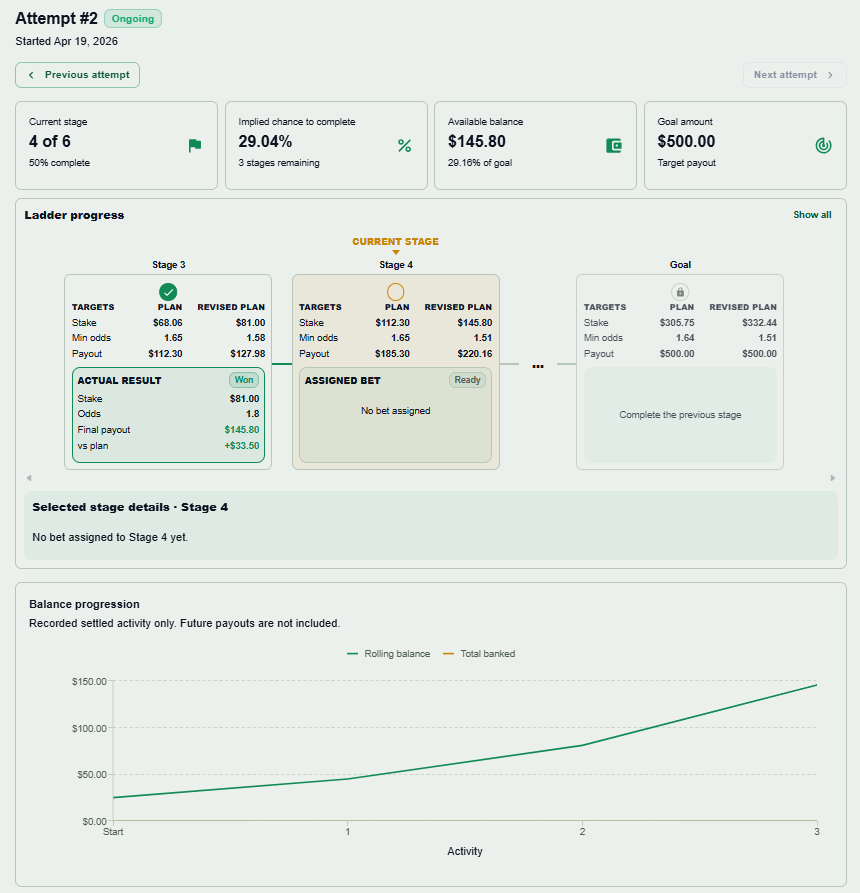This screenshot has height=893, width=860.
Task: Click Stage 4 plan min odds 1.65
Action: [x=400, y=338]
